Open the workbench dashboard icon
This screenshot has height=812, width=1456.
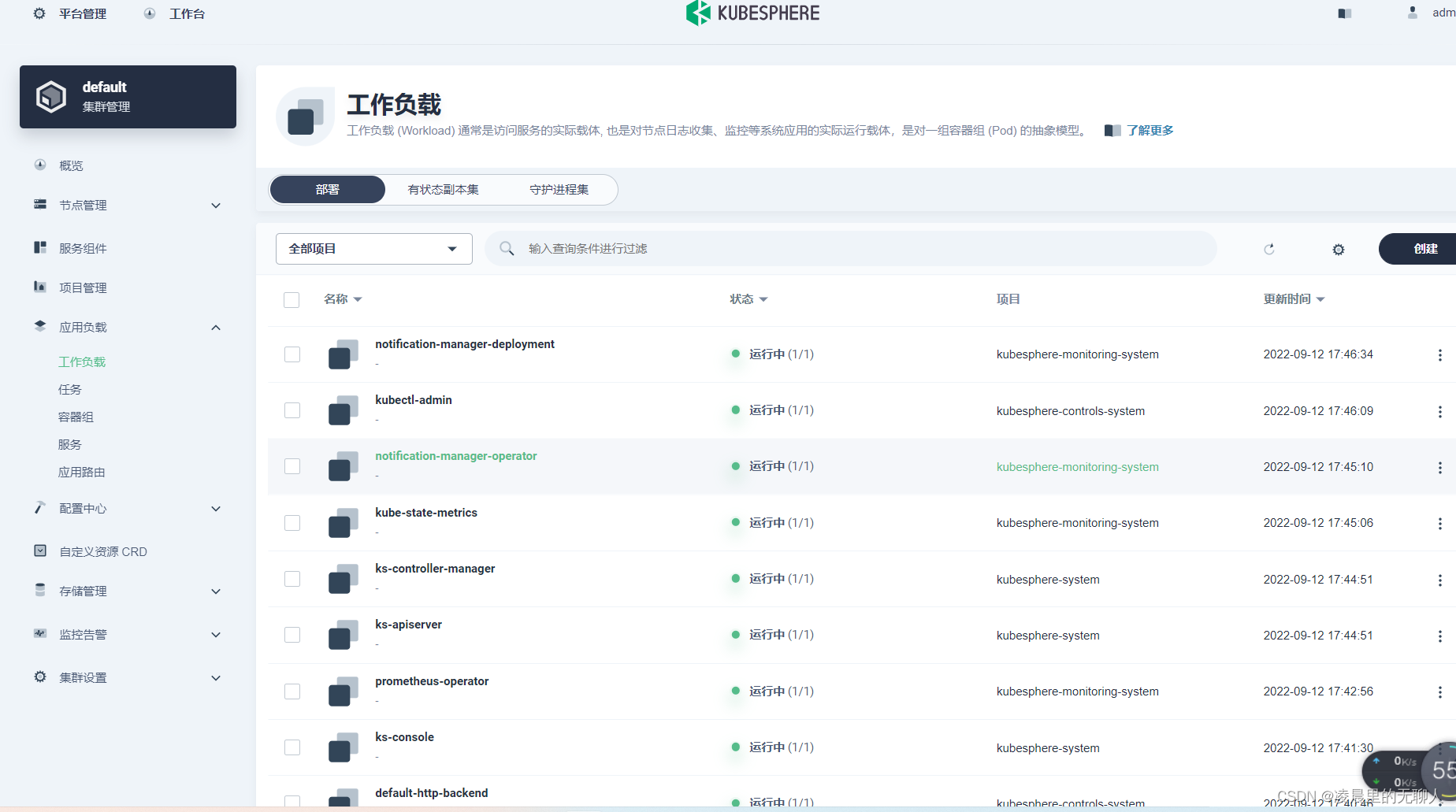click(150, 13)
